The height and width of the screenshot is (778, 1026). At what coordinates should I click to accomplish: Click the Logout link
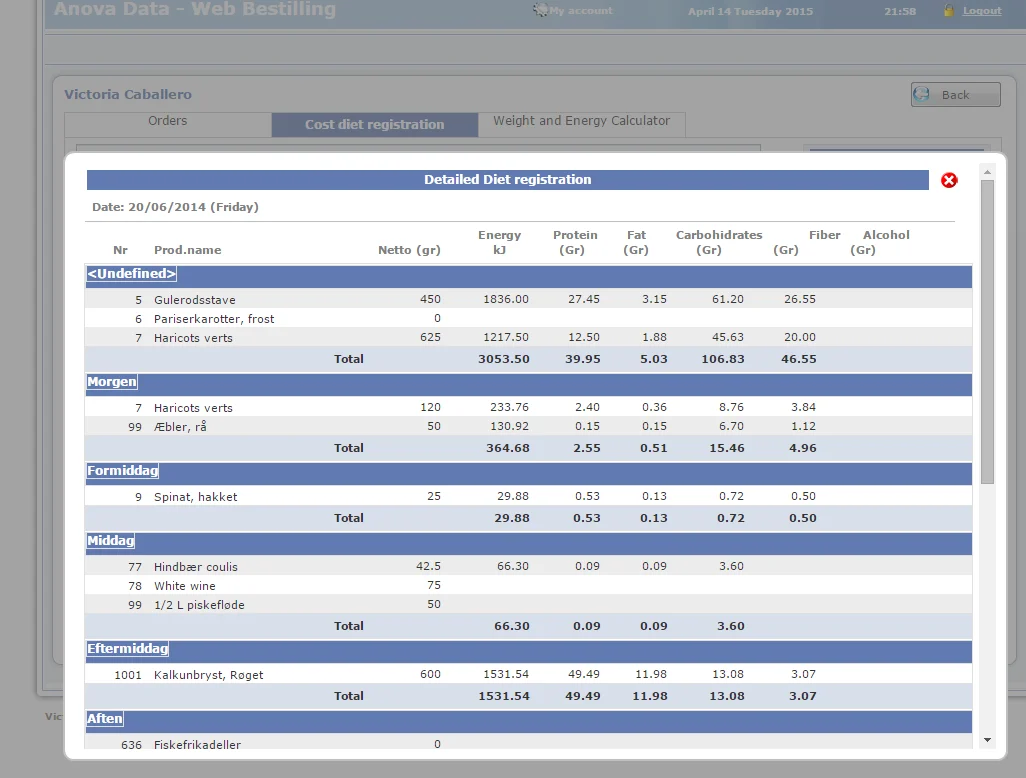981,11
